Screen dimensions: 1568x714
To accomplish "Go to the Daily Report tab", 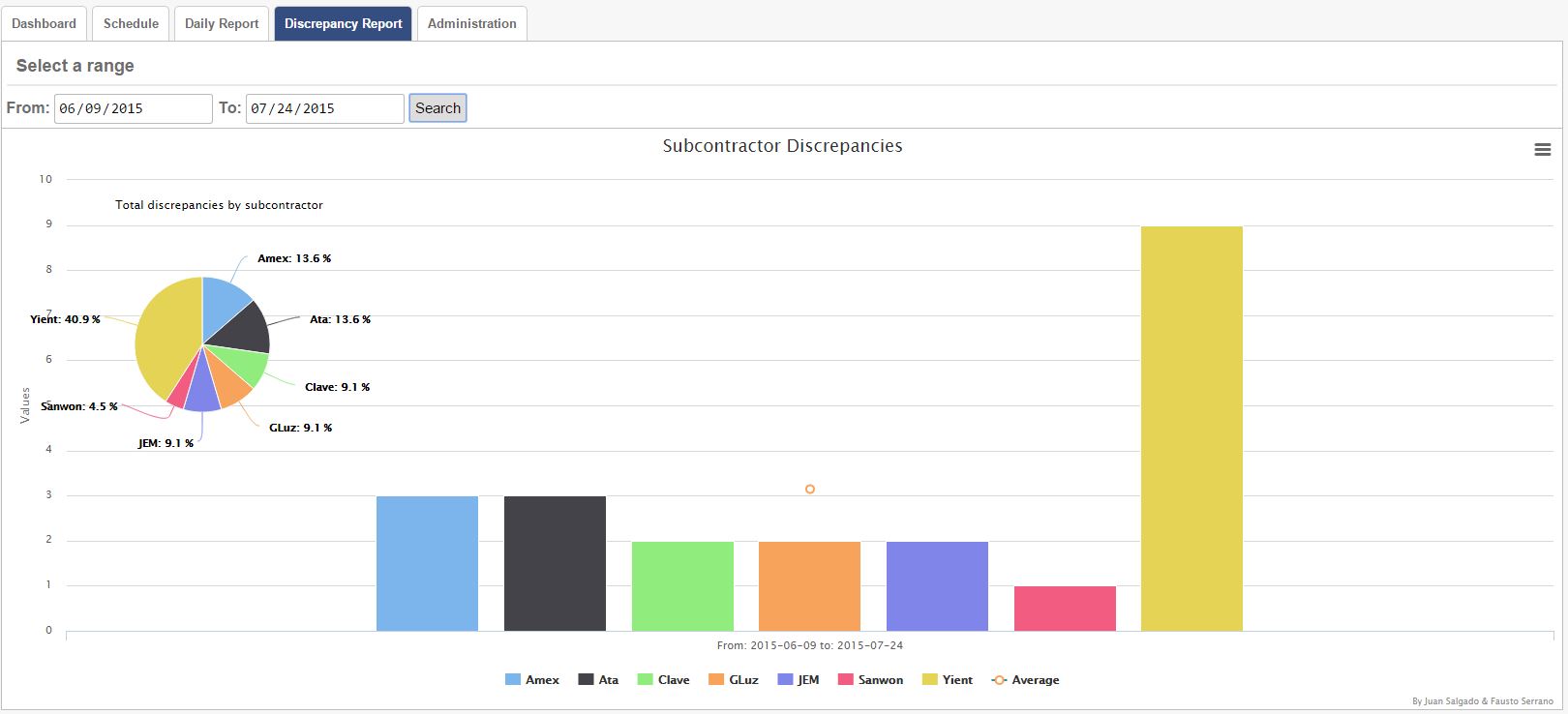I will click(x=222, y=23).
